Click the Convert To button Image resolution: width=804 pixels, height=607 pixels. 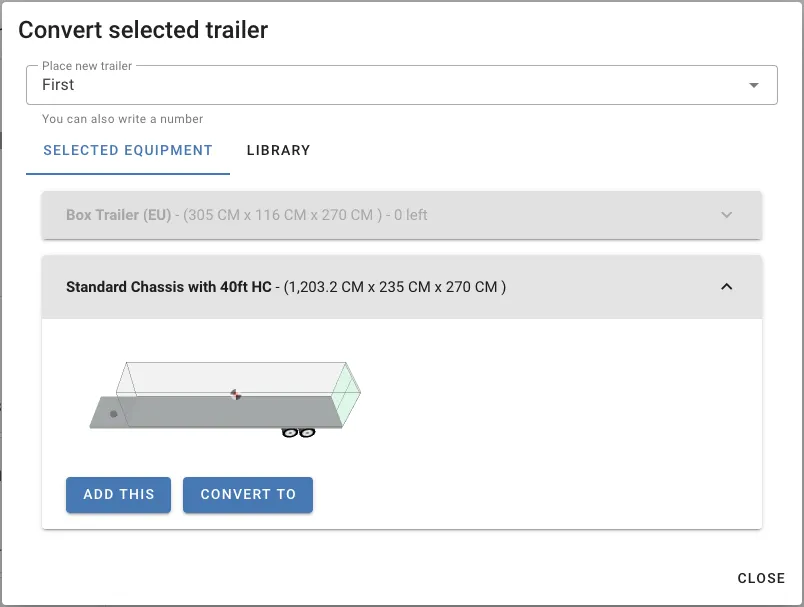(248, 495)
